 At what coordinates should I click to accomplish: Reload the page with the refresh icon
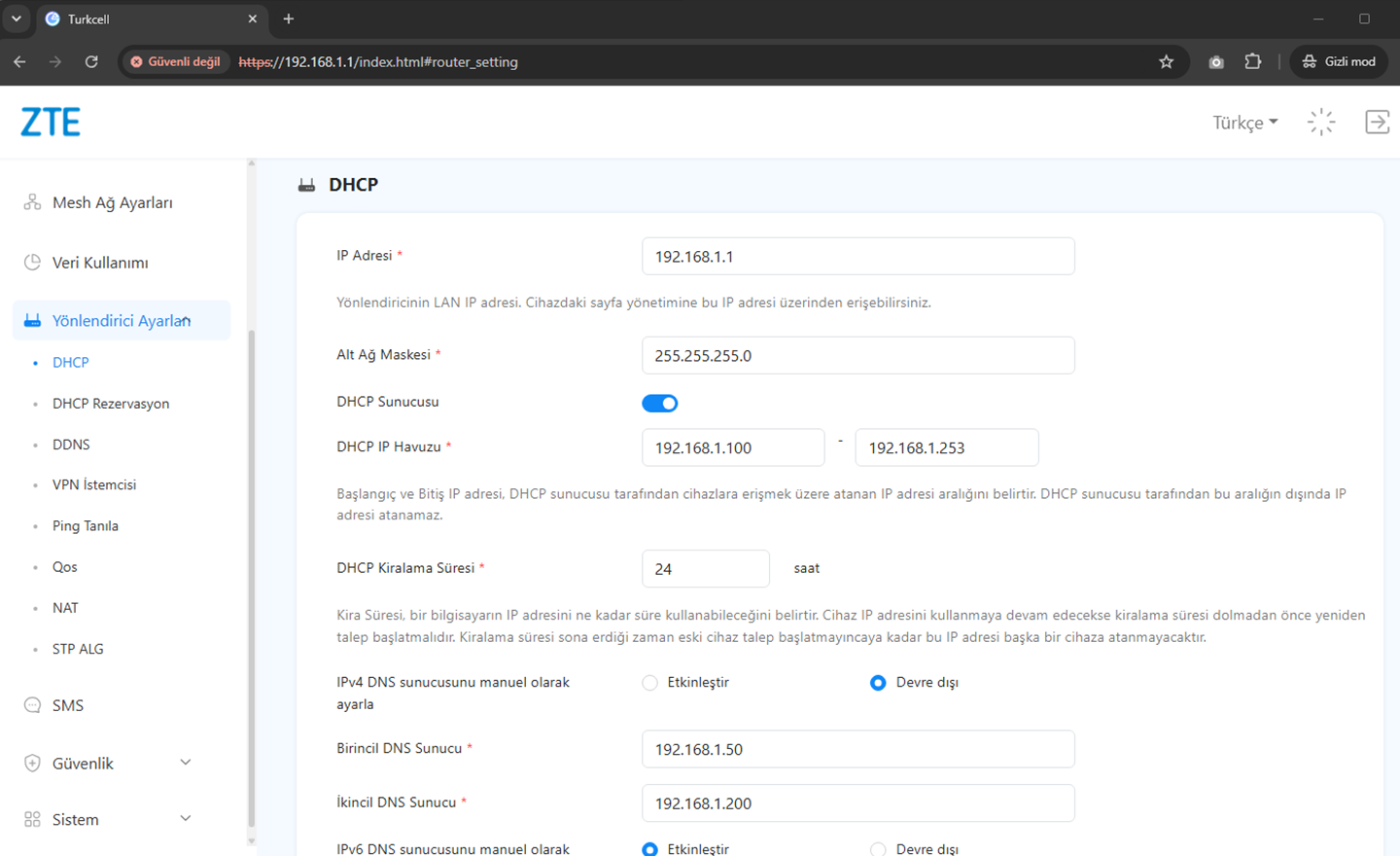91,61
